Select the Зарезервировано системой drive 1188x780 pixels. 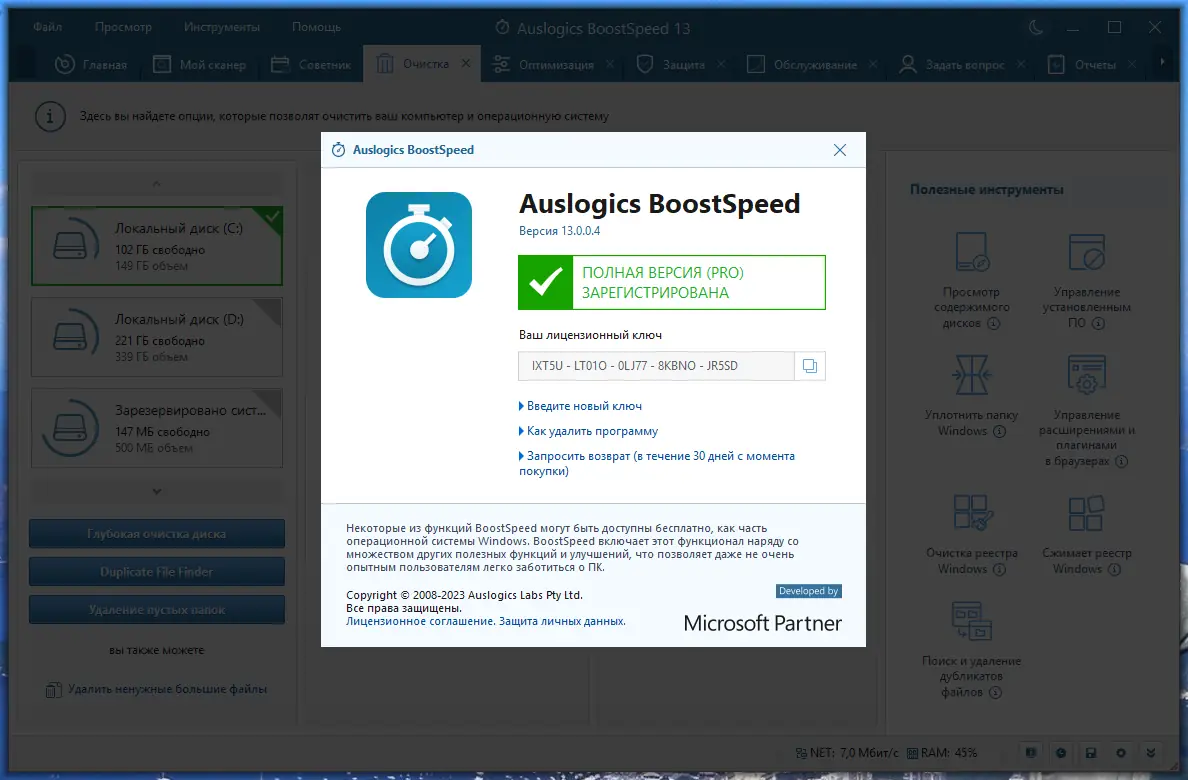click(x=157, y=428)
